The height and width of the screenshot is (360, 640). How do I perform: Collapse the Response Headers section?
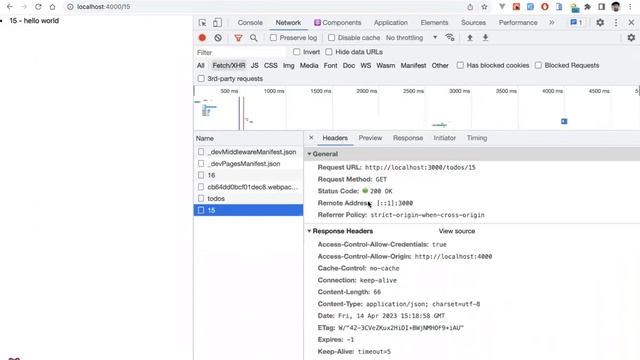309,231
